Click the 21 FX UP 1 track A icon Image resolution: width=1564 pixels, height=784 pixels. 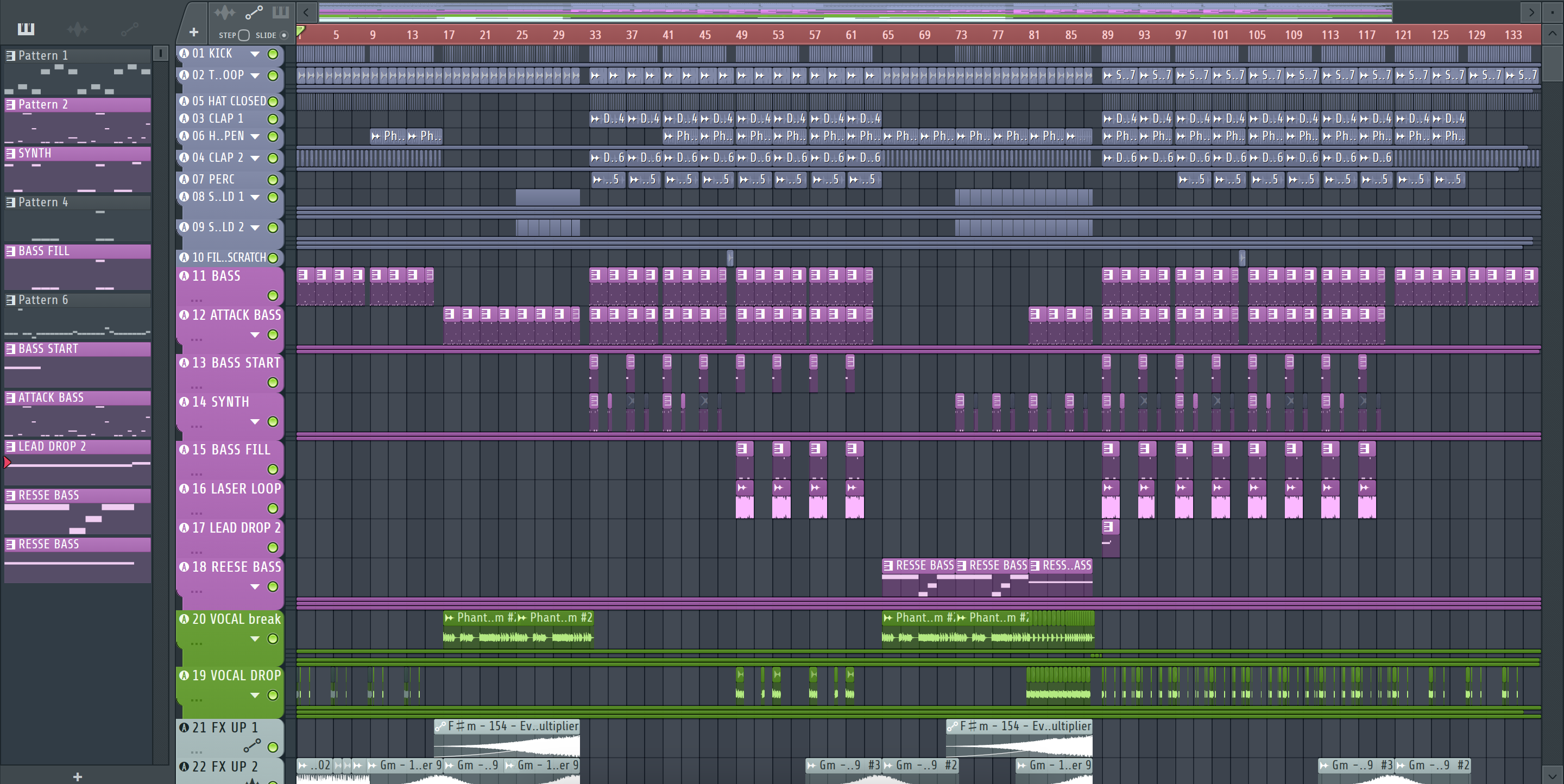pyautogui.click(x=184, y=727)
